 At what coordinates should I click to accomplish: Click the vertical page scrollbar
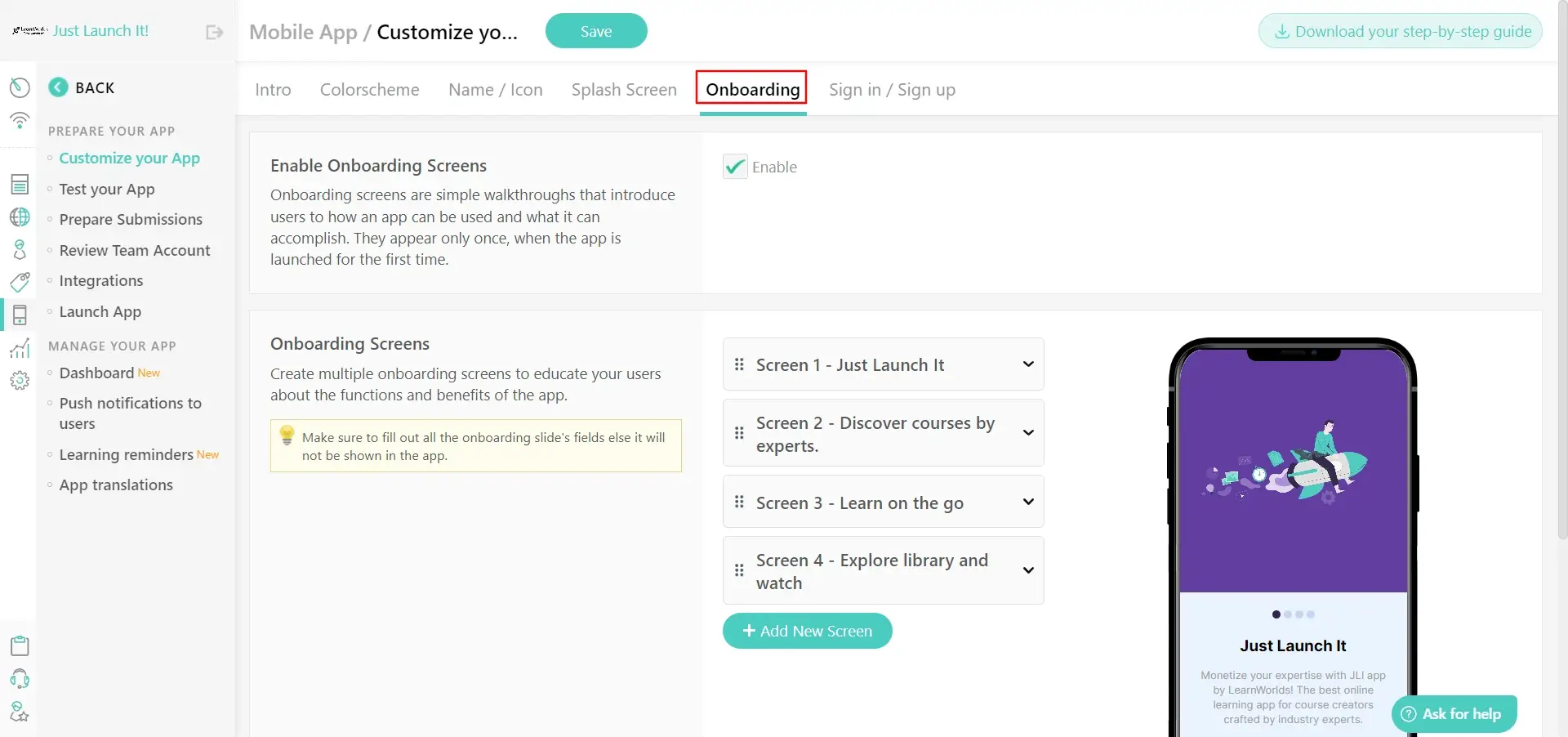coord(1562,270)
